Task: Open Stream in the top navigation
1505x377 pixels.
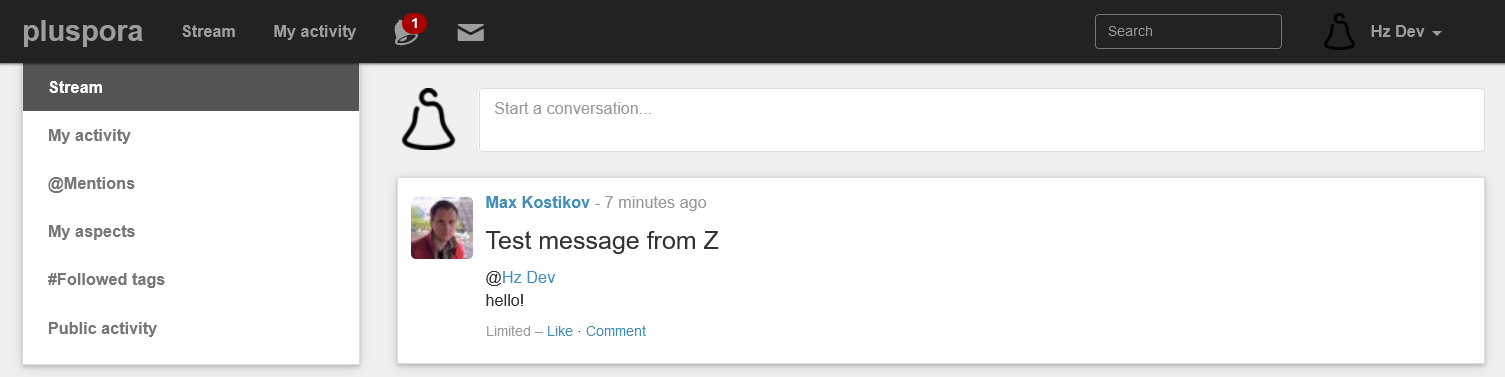Action: click(209, 31)
